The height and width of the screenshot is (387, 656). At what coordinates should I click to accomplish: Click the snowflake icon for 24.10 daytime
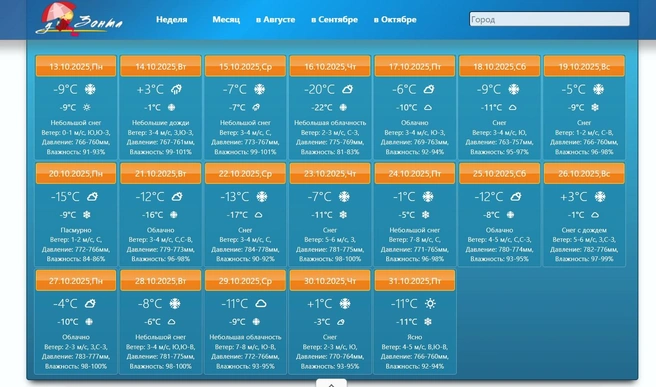point(428,197)
